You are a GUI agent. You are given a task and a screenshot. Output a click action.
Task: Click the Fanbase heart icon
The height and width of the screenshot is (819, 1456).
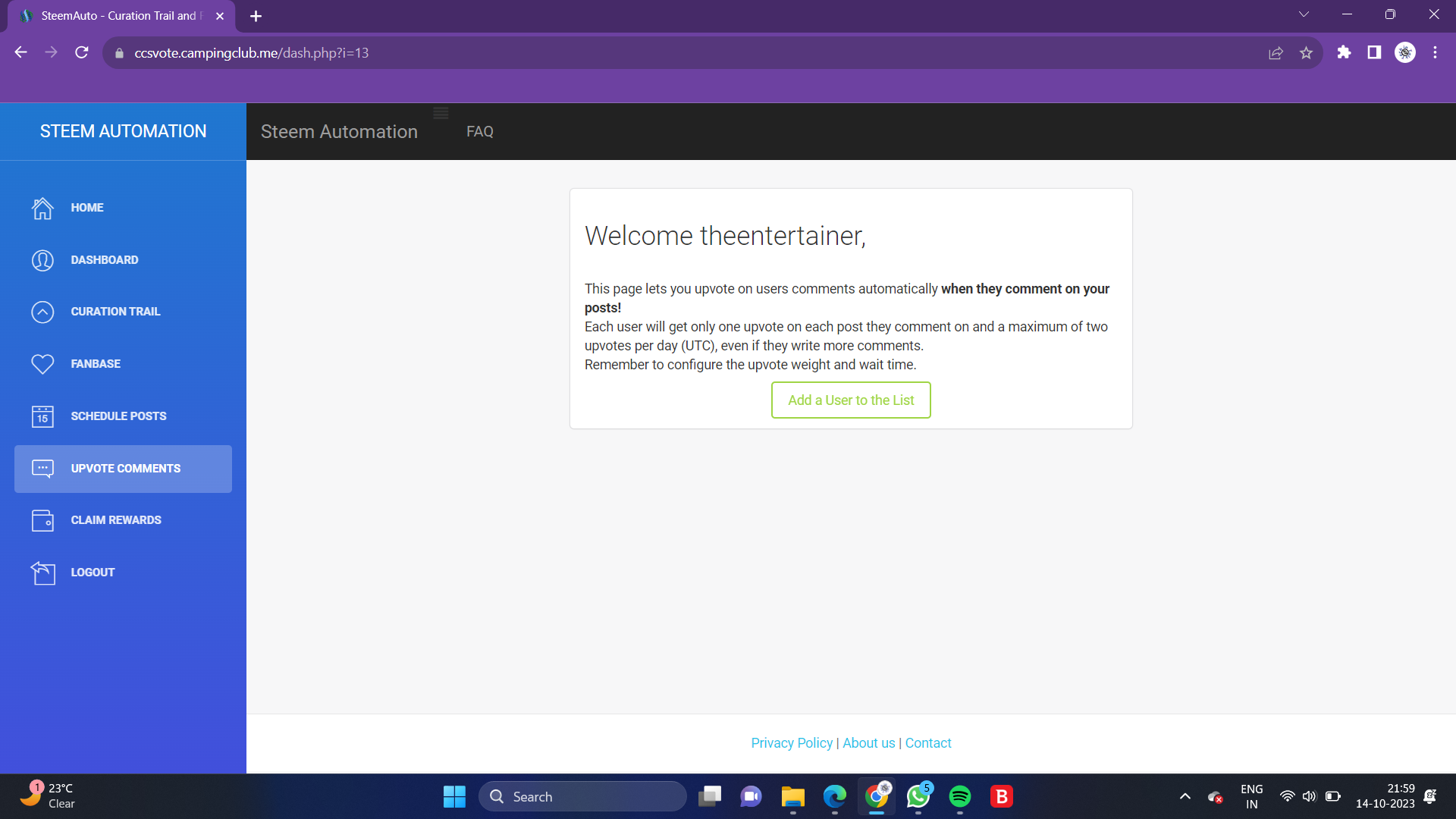[42, 364]
